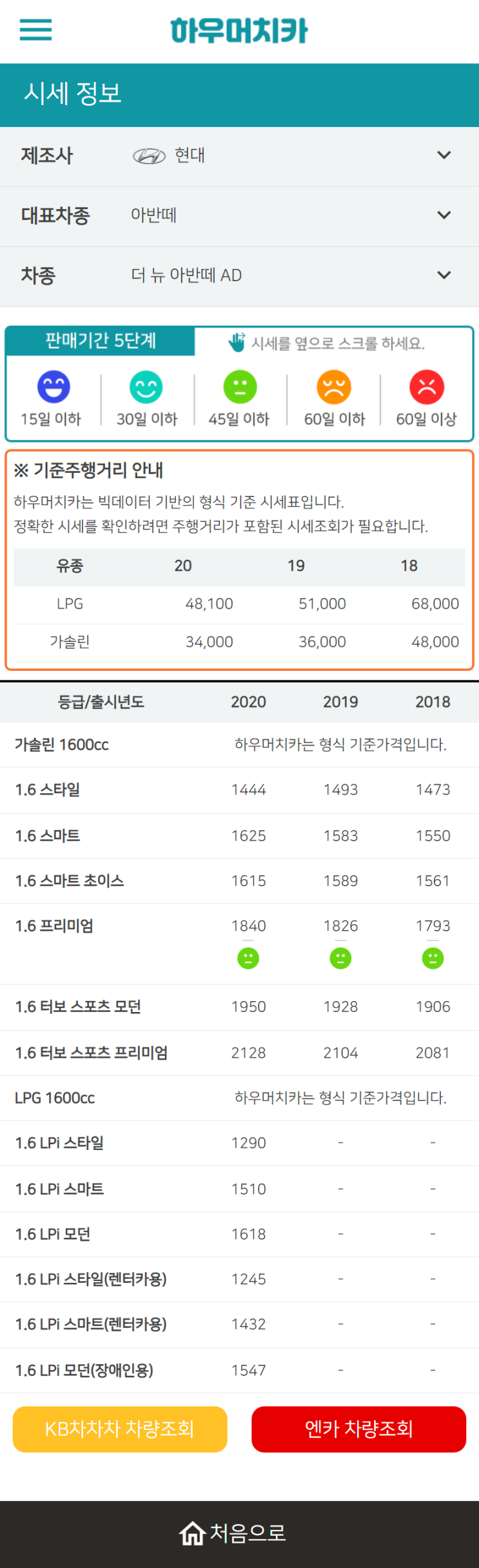Click the price 2128 for 터보 스포츠 프리미엄

(x=248, y=1053)
